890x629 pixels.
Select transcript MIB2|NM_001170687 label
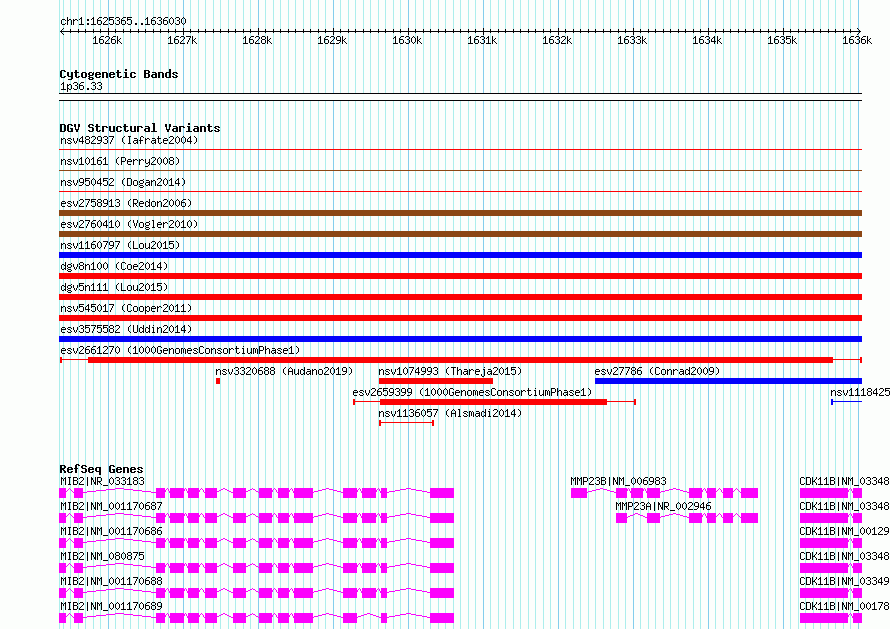[111, 506]
